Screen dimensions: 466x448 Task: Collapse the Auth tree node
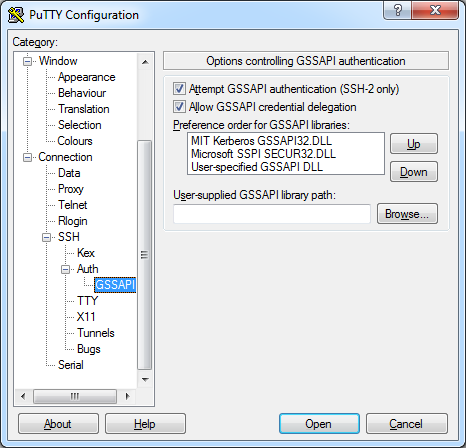(66, 269)
